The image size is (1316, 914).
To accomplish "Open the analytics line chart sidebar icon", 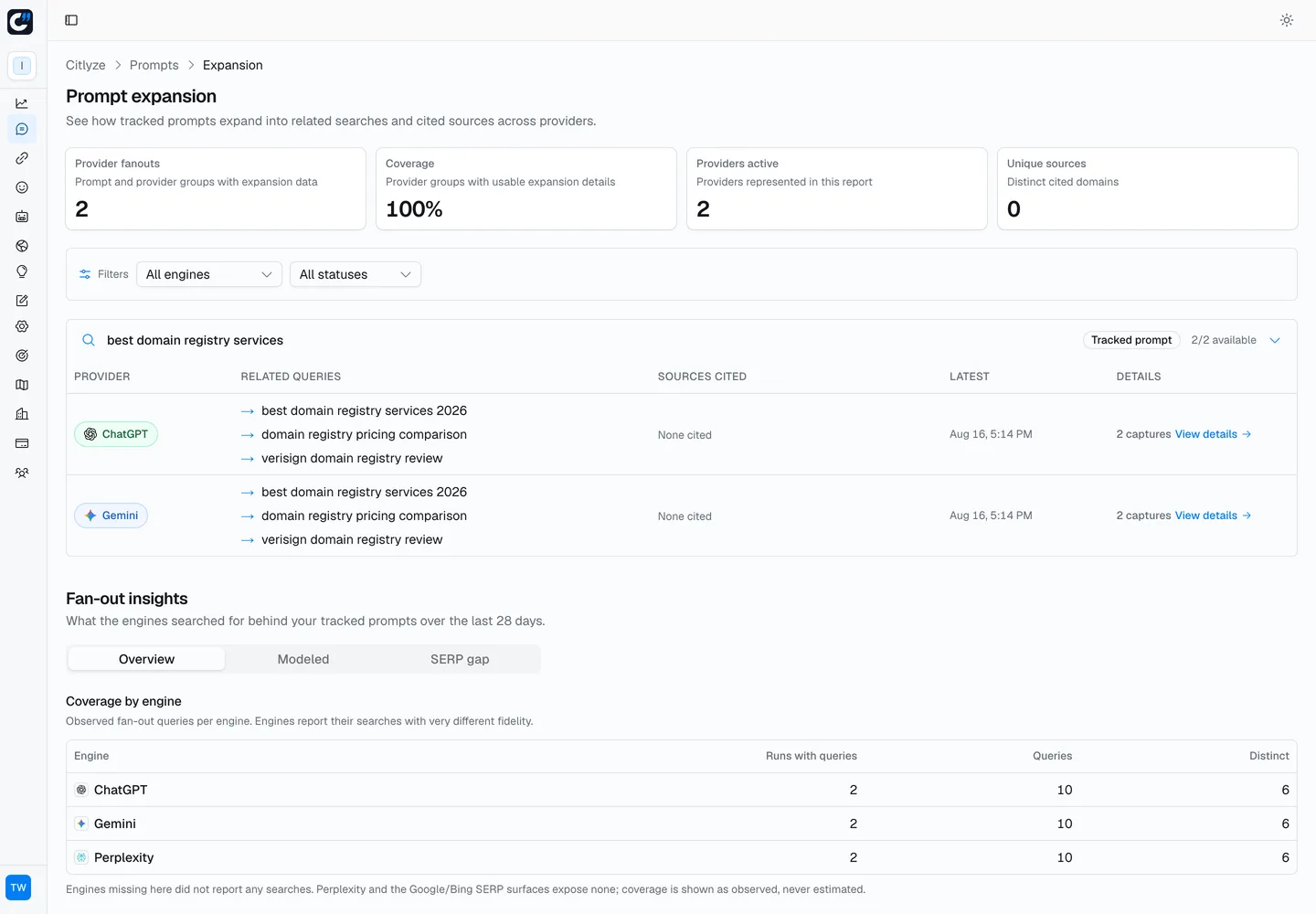I will (22, 103).
